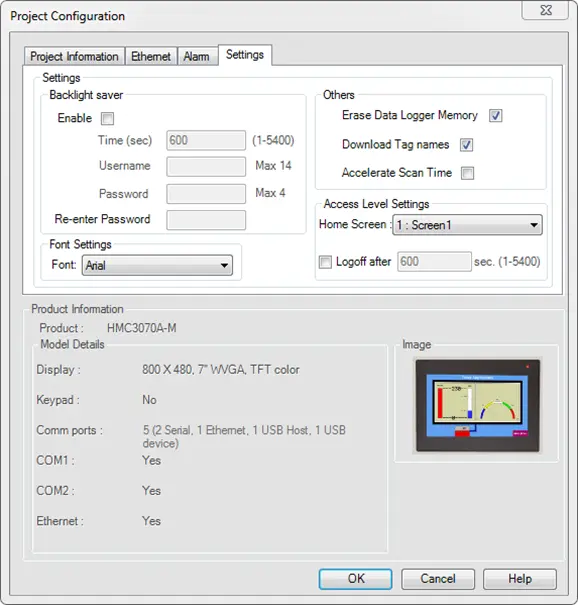Click the Max 14 hint text
578x605 pixels.
pyautogui.click(x=273, y=166)
